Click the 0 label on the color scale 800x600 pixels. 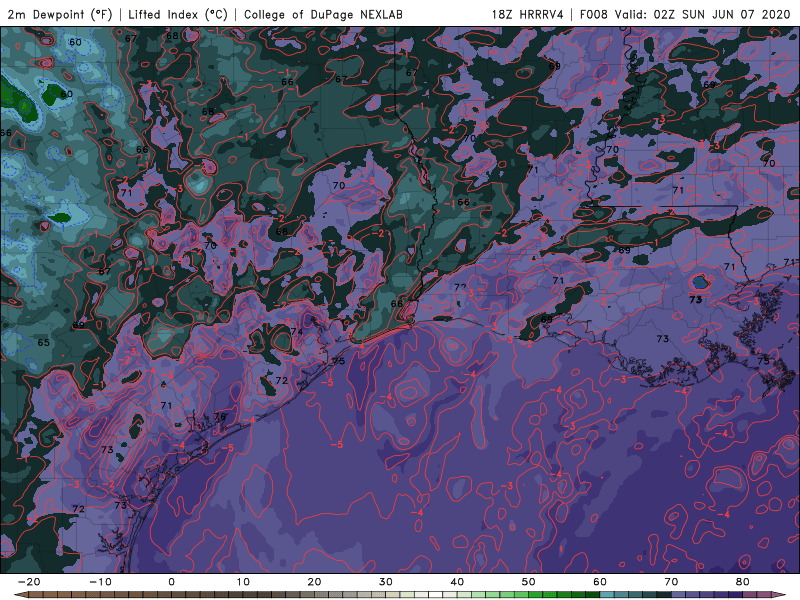pos(171,582)
